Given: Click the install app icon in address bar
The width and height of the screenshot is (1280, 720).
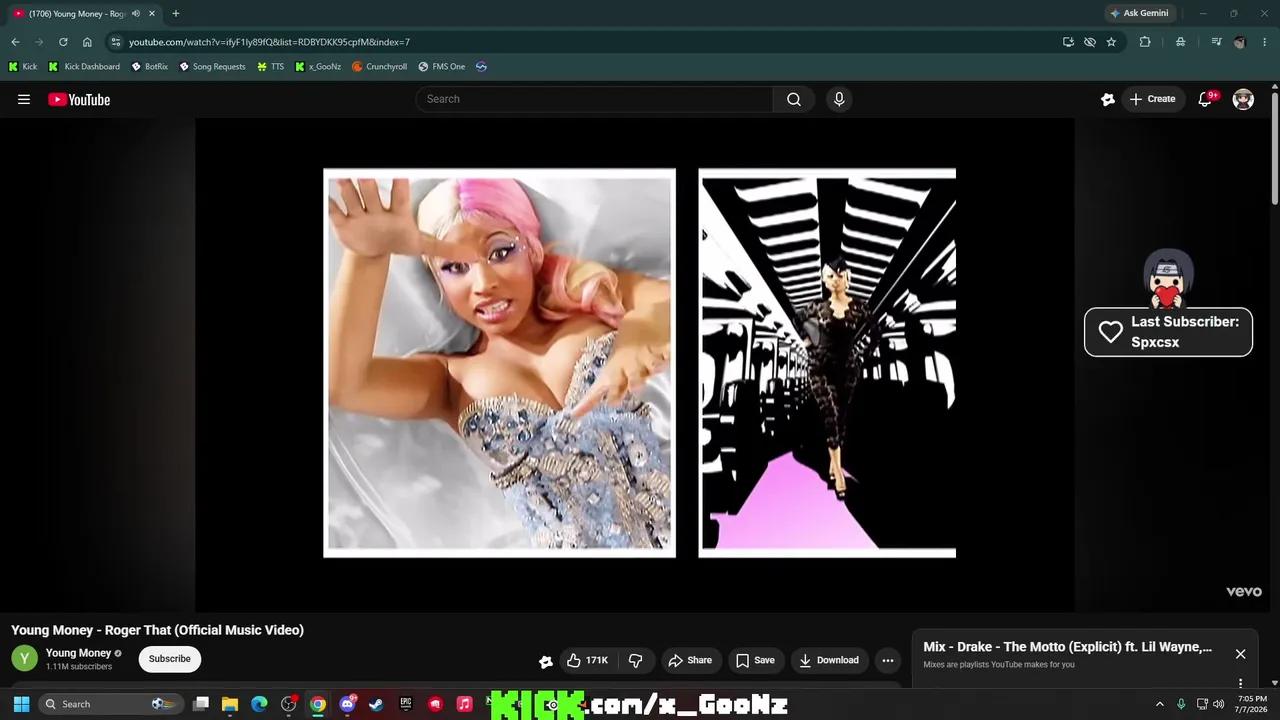Looking at the screenshot, I should pyautogui.click(x=1068, y=42).
